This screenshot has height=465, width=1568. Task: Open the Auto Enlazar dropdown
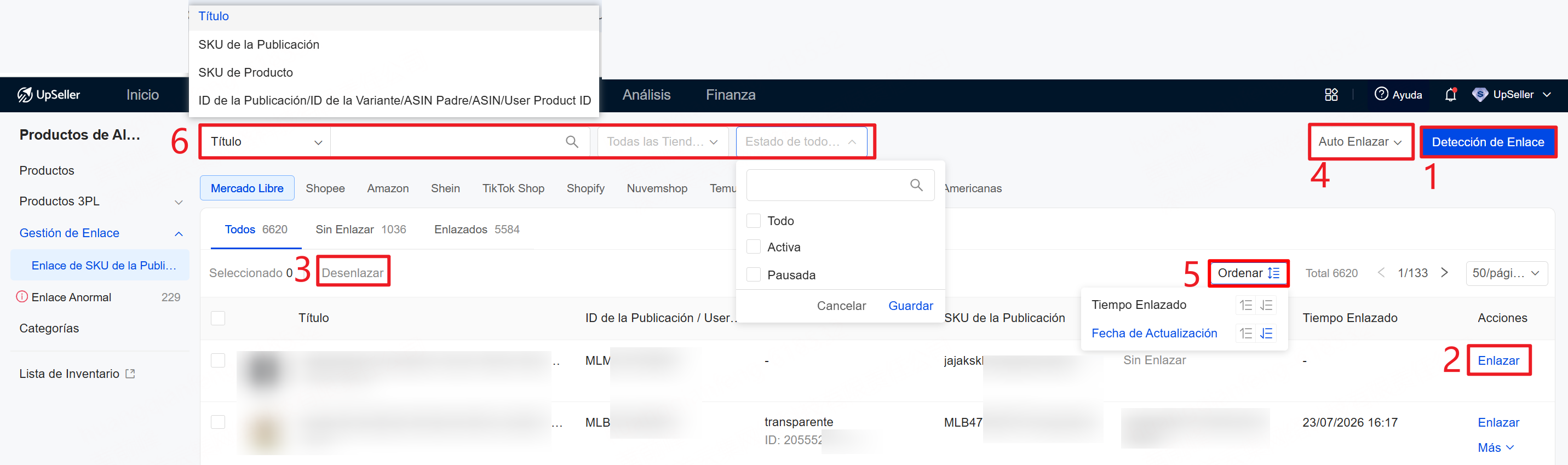(1360, 142)
